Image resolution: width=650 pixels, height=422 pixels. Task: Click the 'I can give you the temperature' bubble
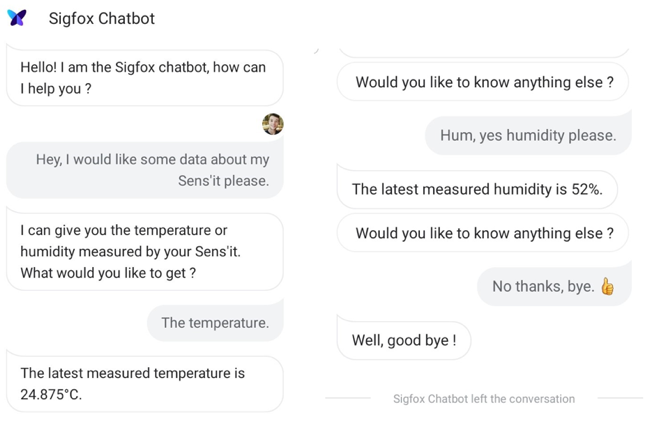(145, 251)
